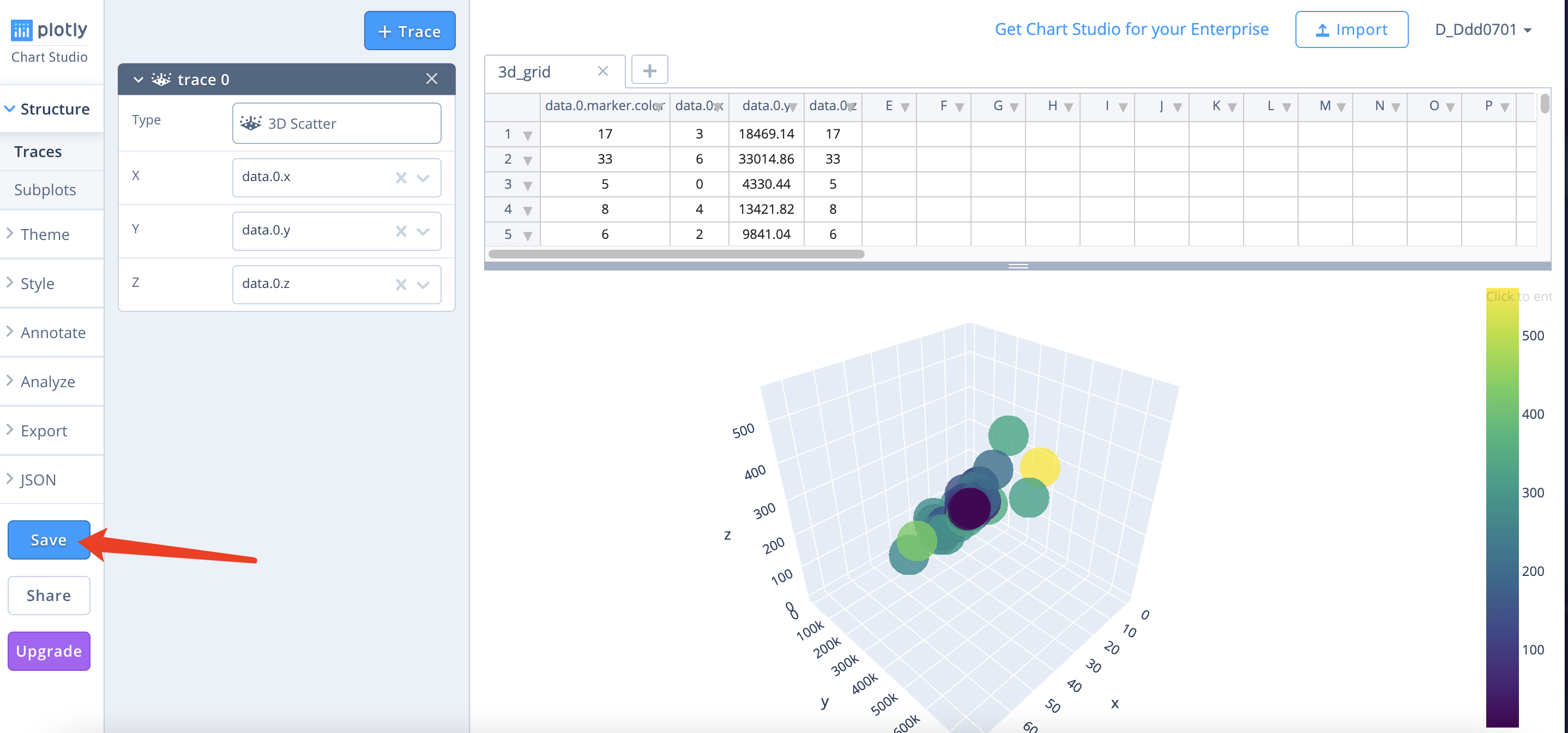1568x733 pixels.
Task: Clear the Z data.0.z selection
Action: (401, 284)
